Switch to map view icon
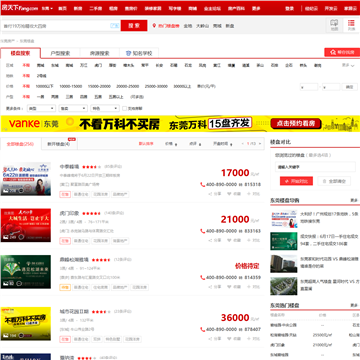Image resolution: width=360 pixels, height=360 pixels. tap(334, 25)
